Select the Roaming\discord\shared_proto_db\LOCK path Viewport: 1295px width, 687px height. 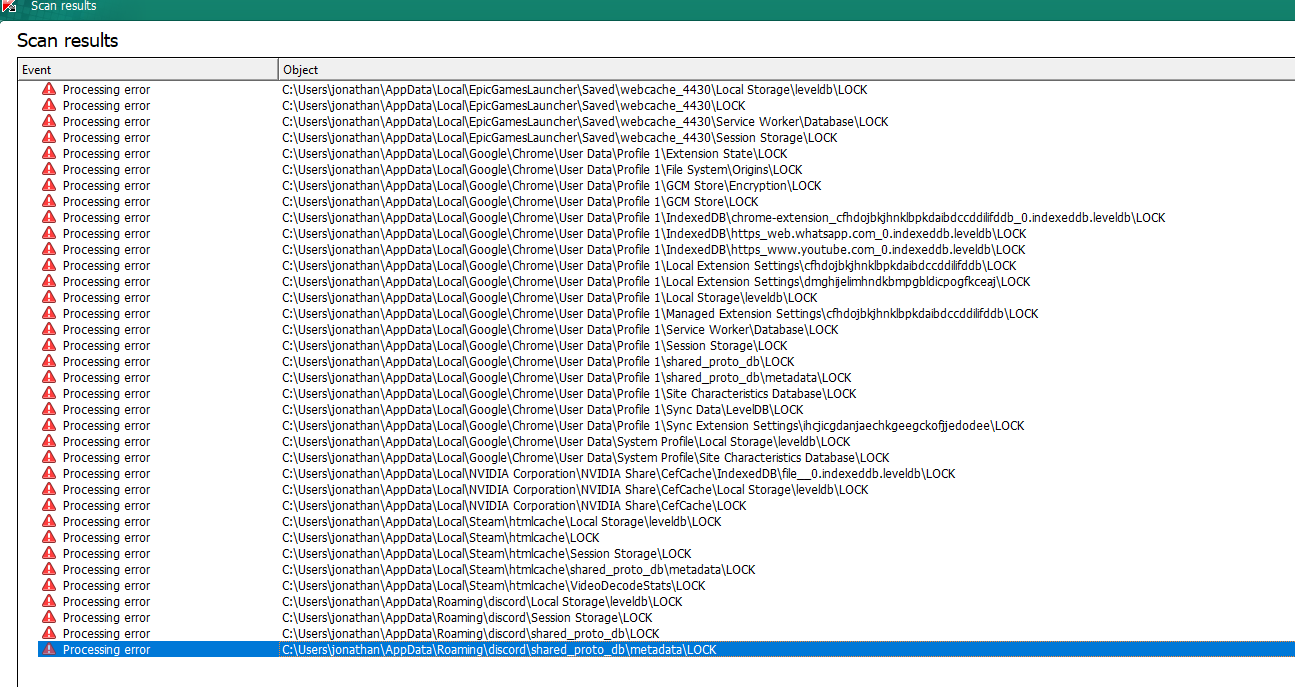tap(471, 633)
